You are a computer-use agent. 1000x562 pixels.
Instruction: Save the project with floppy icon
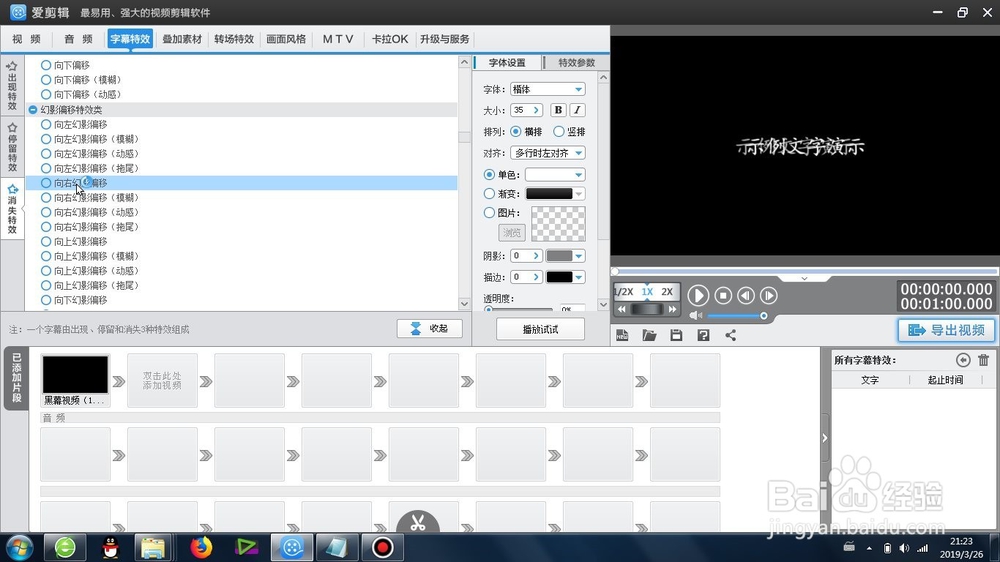pos(676,336)
